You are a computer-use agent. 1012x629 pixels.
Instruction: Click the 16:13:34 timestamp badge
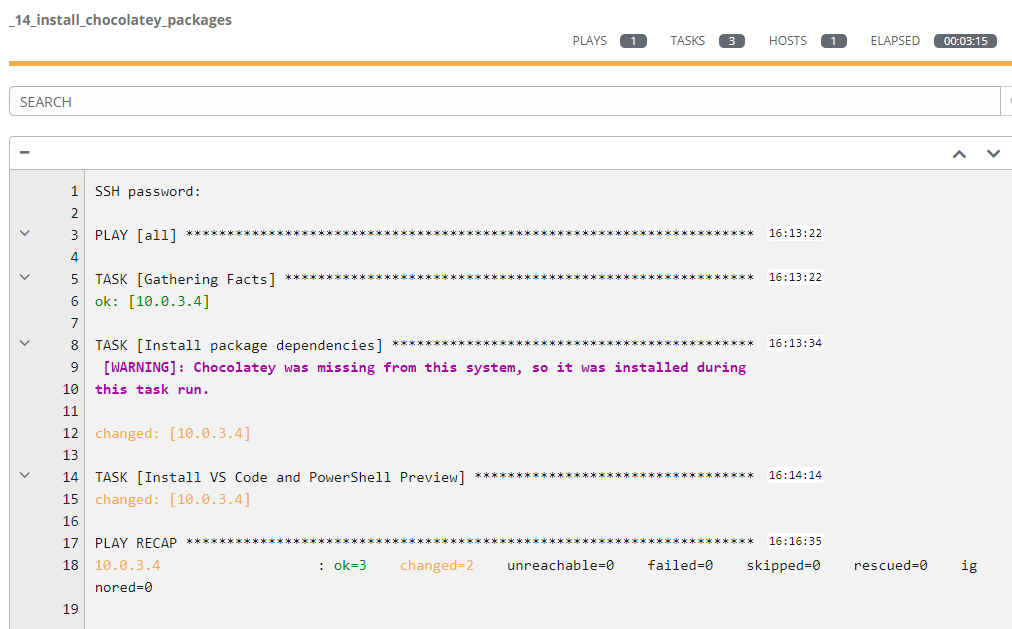coord(795,343)
